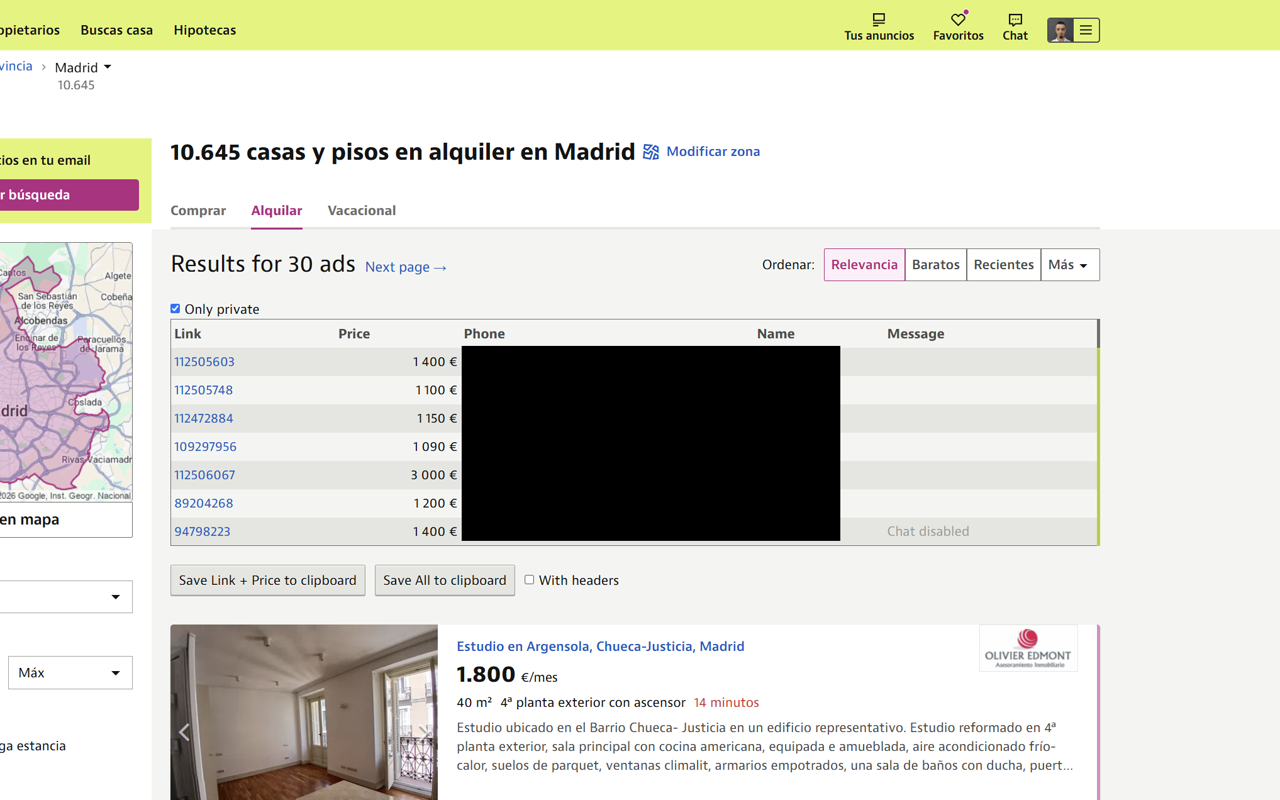Click the 1.800 €/mes listing price
The height and width of the screenshot is (800, 1280).
(507, 675)
